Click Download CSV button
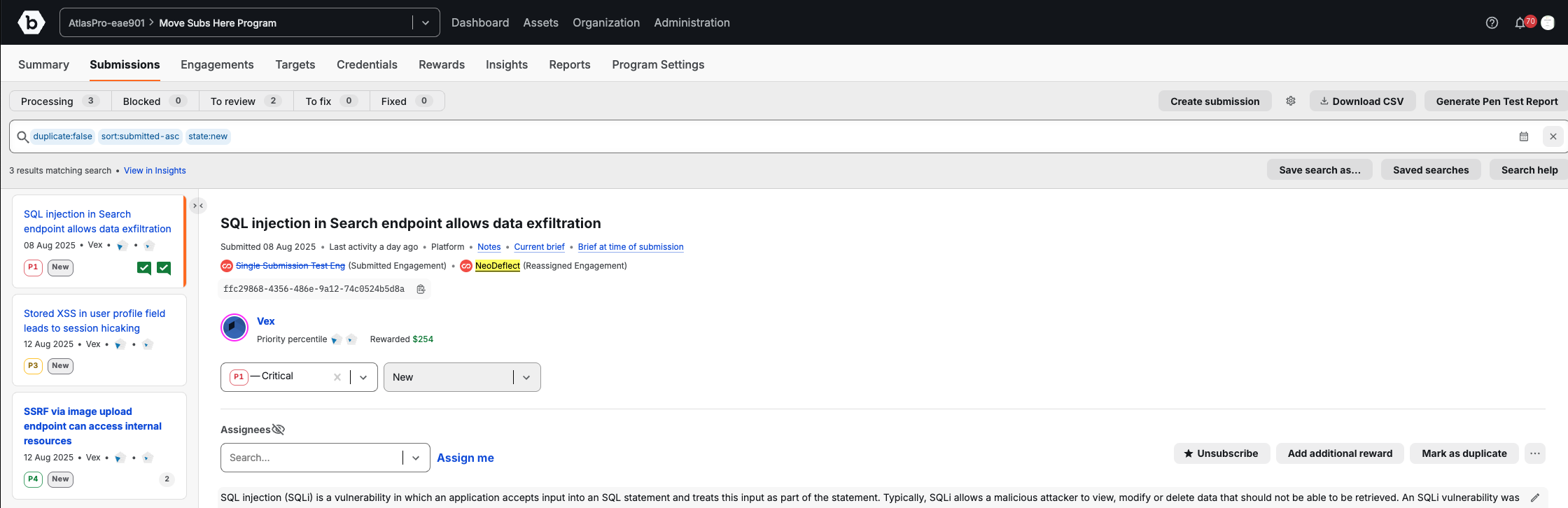This screenshot has height=508, width=1568. point(1362,101)
